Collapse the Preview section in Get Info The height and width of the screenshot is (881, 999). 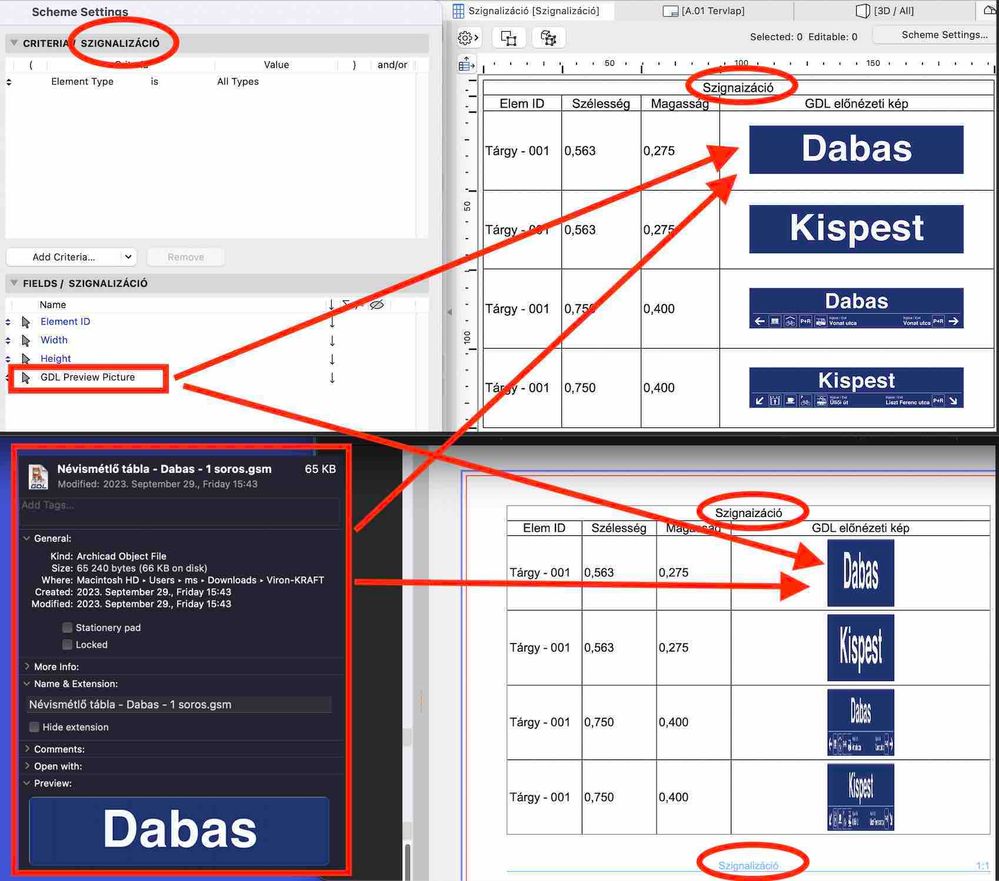27,783
